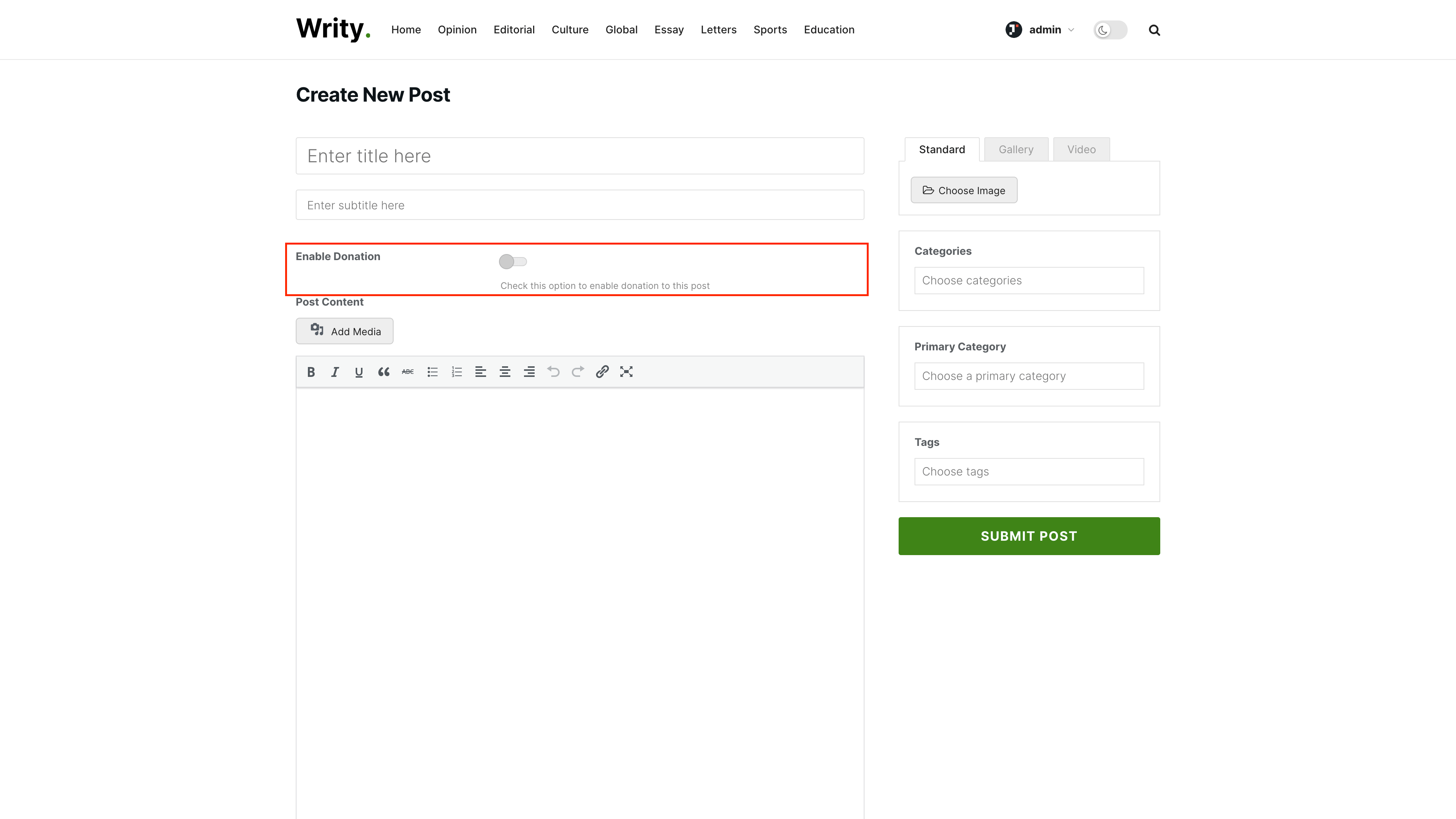1456x819 pixels.
Task: Enable the donation toggle switch
Action: 513,262
